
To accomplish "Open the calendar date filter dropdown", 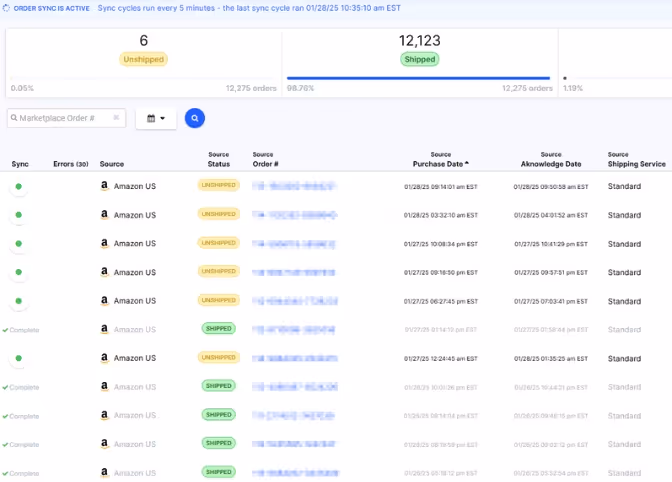I will click(156, 118).
